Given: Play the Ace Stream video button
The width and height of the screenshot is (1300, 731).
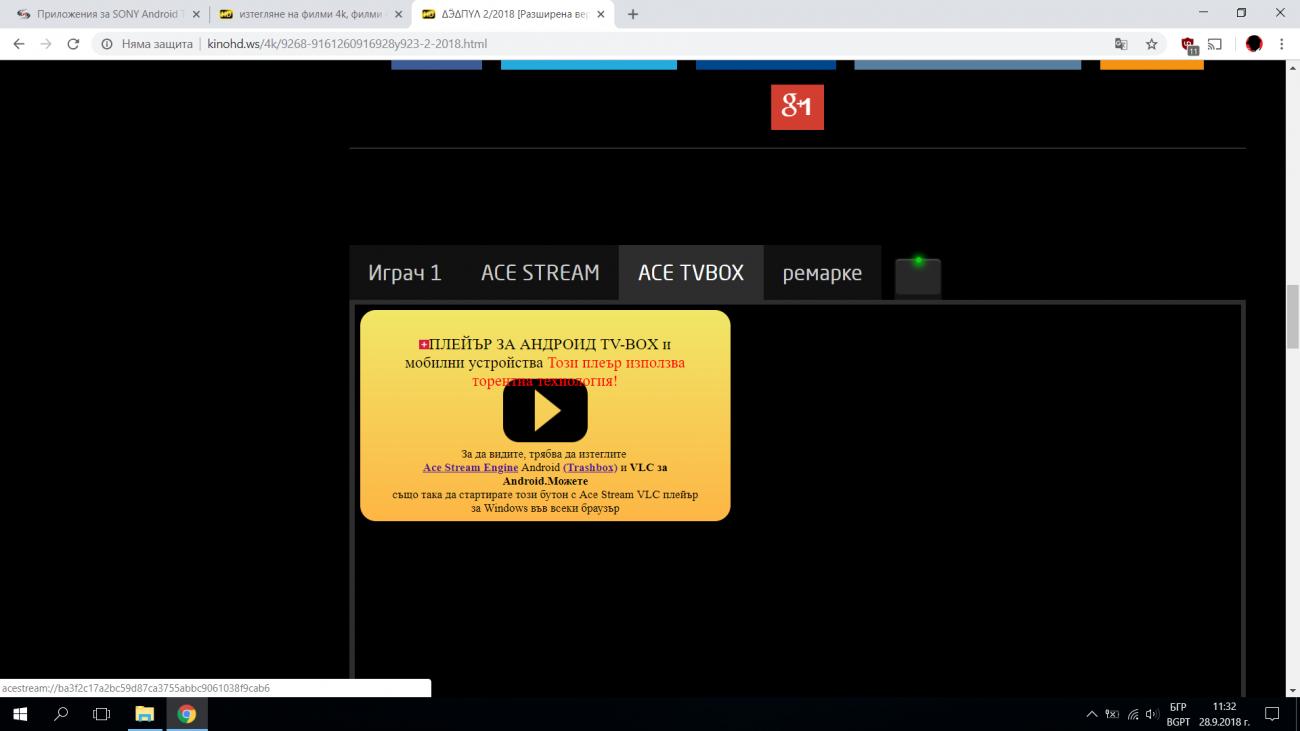Looking at the screenshot, I should 545,410.
